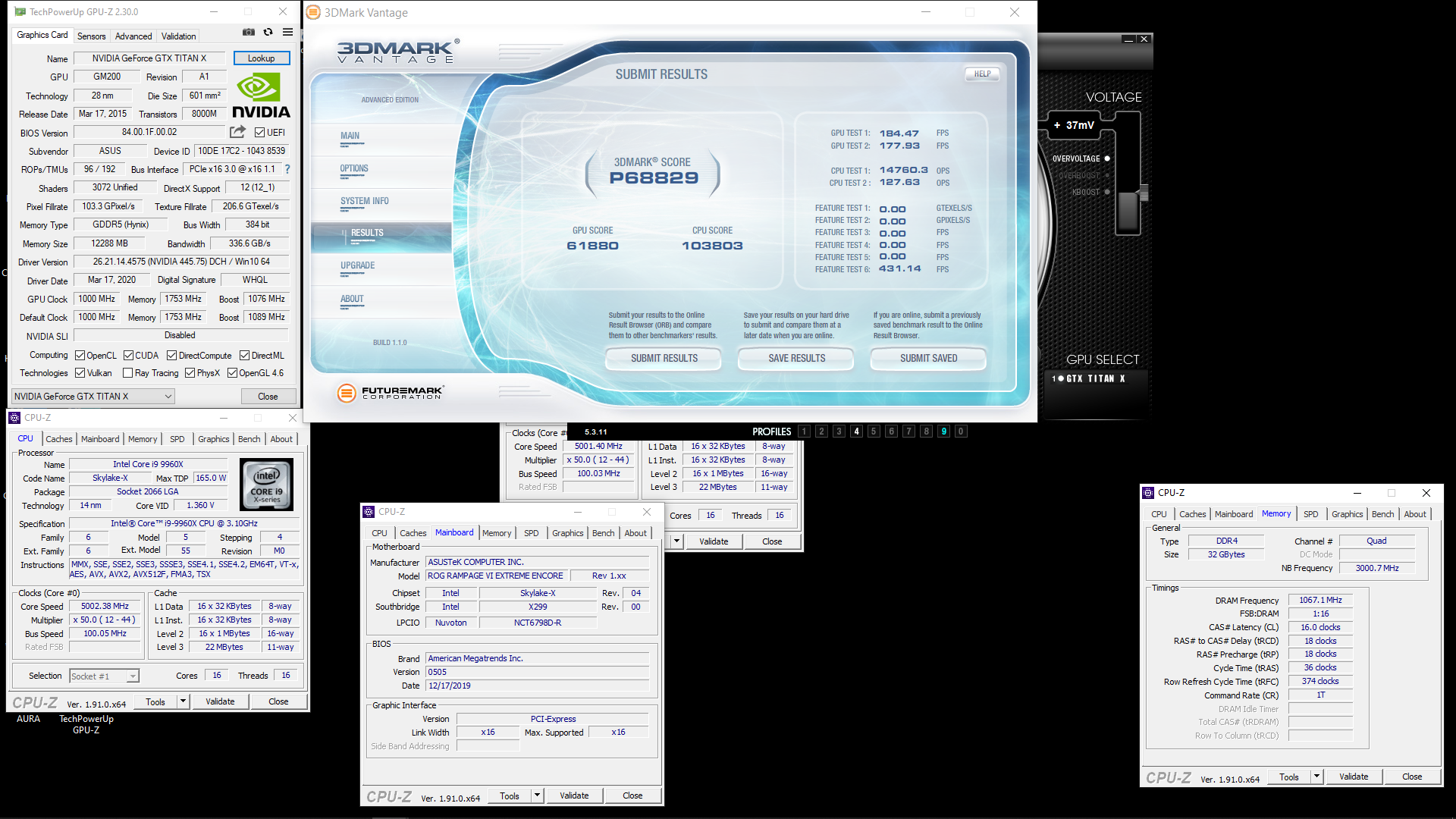
Task: Click Validate in the Memory CPU-Z window
Action: click(1353, 777)
